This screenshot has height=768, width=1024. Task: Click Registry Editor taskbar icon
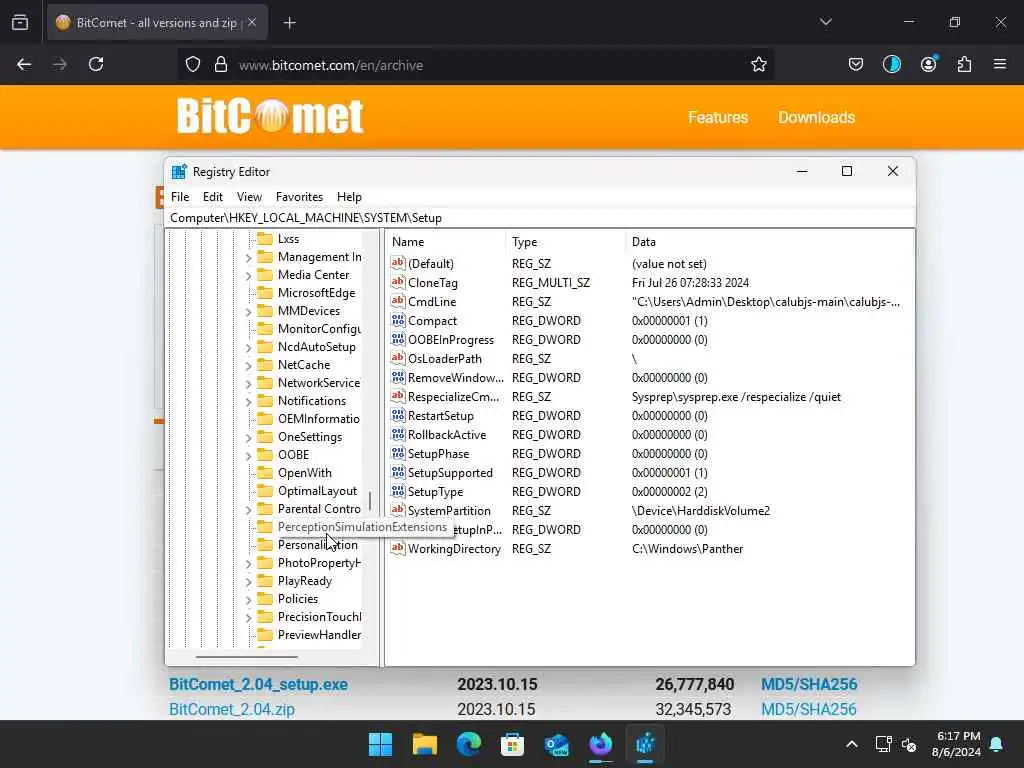[645, 744]
